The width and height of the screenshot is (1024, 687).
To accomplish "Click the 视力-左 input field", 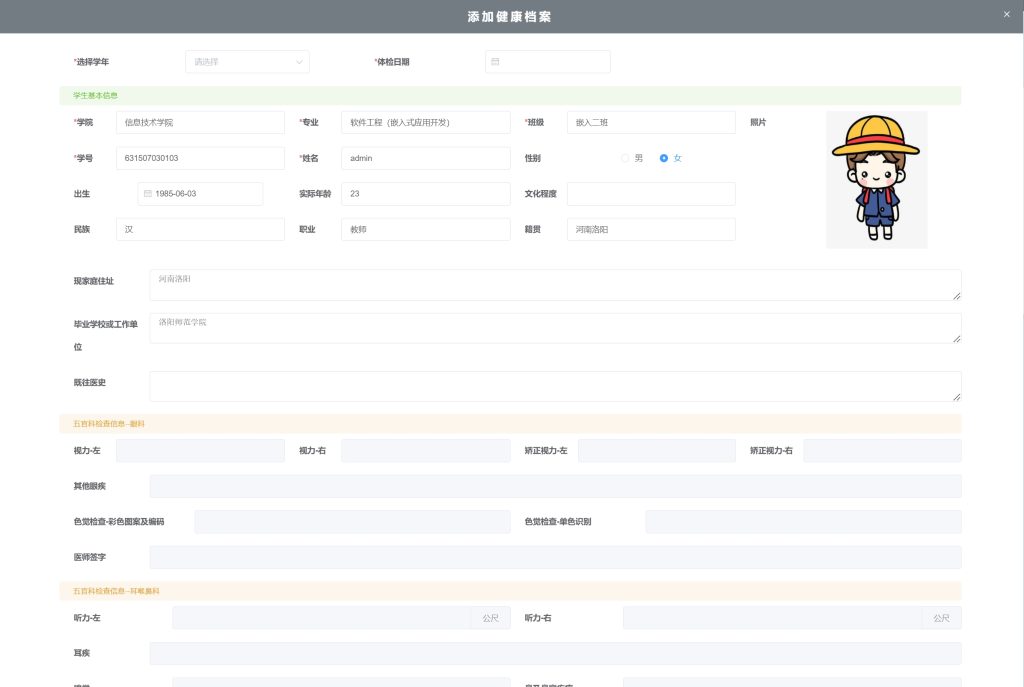I will tap(200, 451).
